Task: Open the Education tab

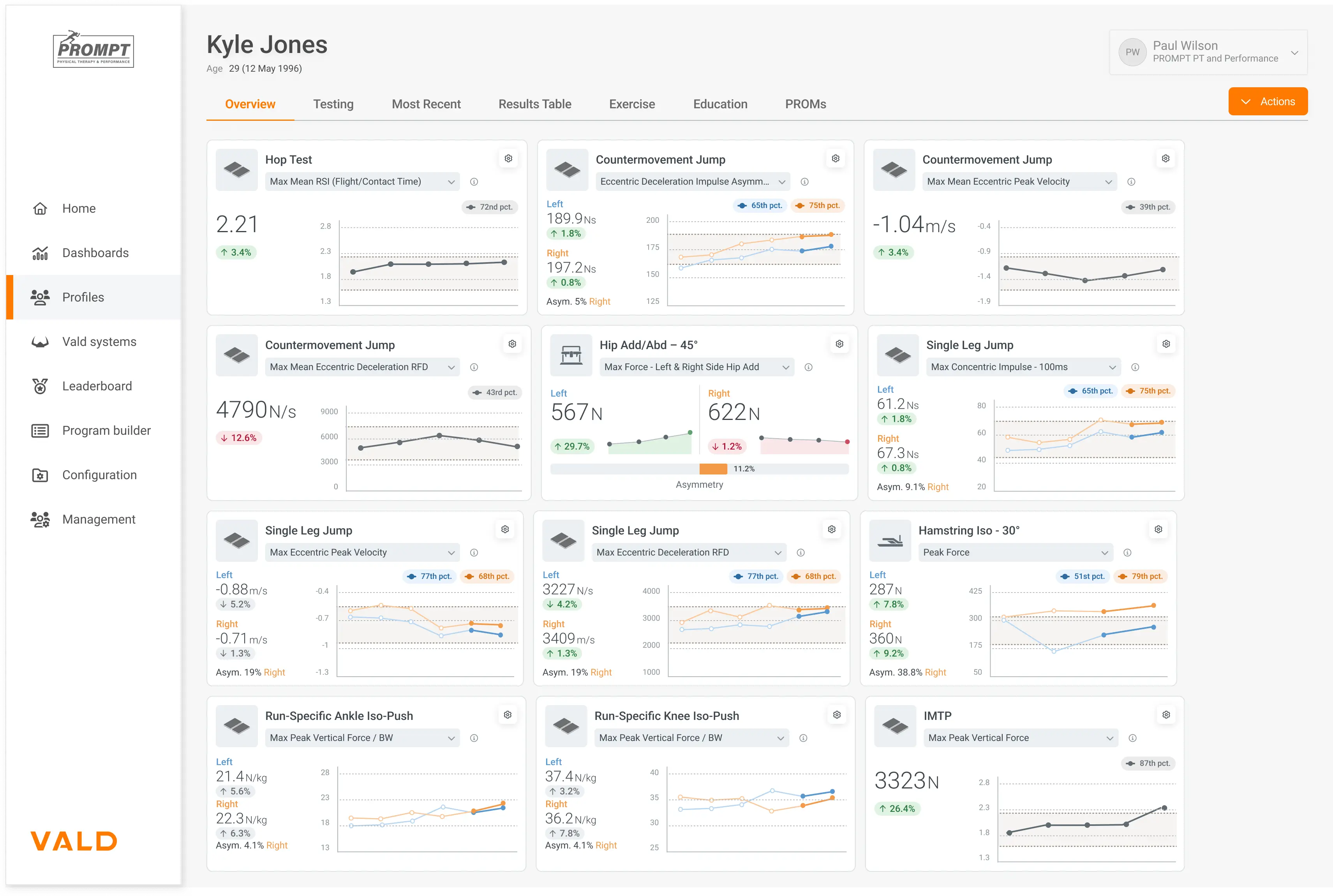Action: [x=720, y=104]
